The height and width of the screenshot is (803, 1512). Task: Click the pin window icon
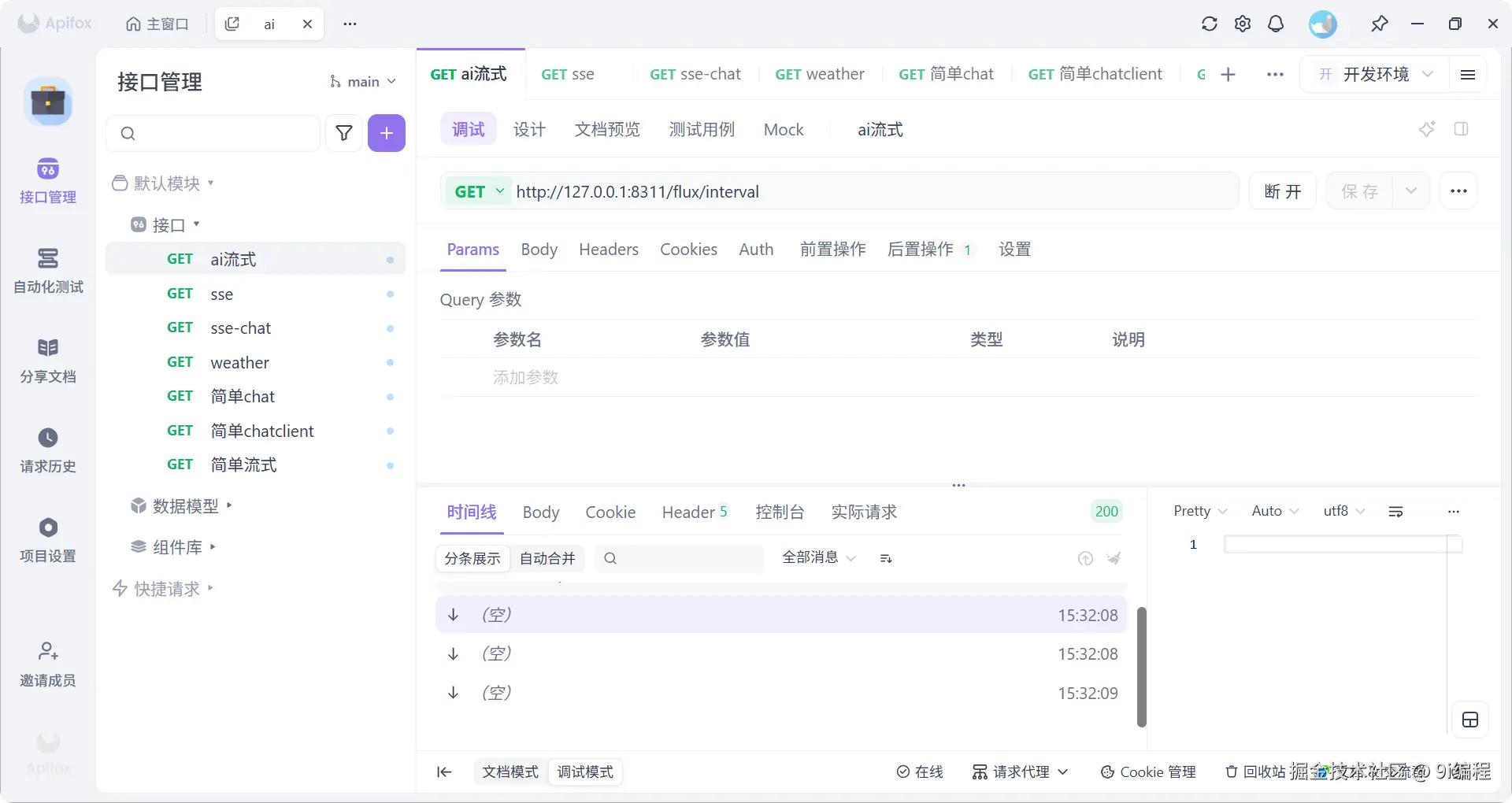click(x=1379, y=24)
